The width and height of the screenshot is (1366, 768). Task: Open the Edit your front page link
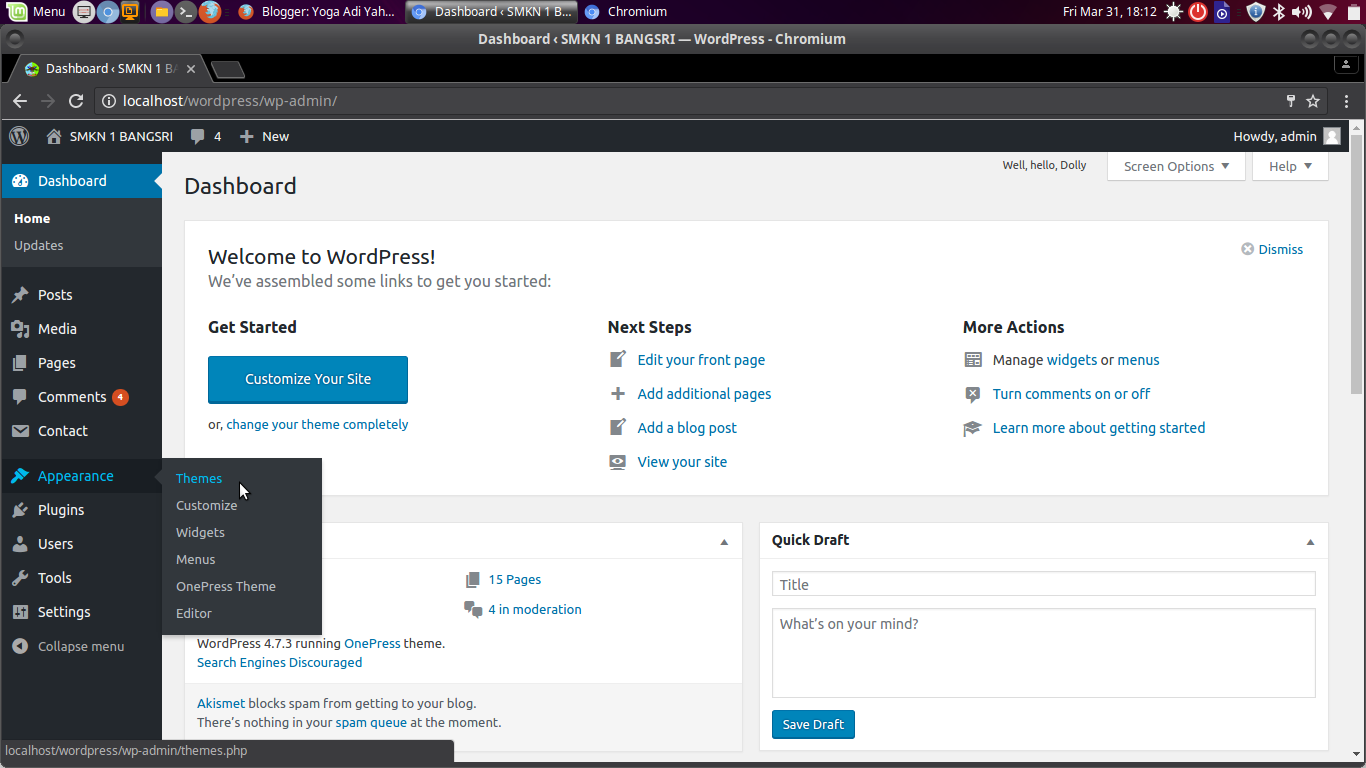pyautogui.click(x=701, y=360)
